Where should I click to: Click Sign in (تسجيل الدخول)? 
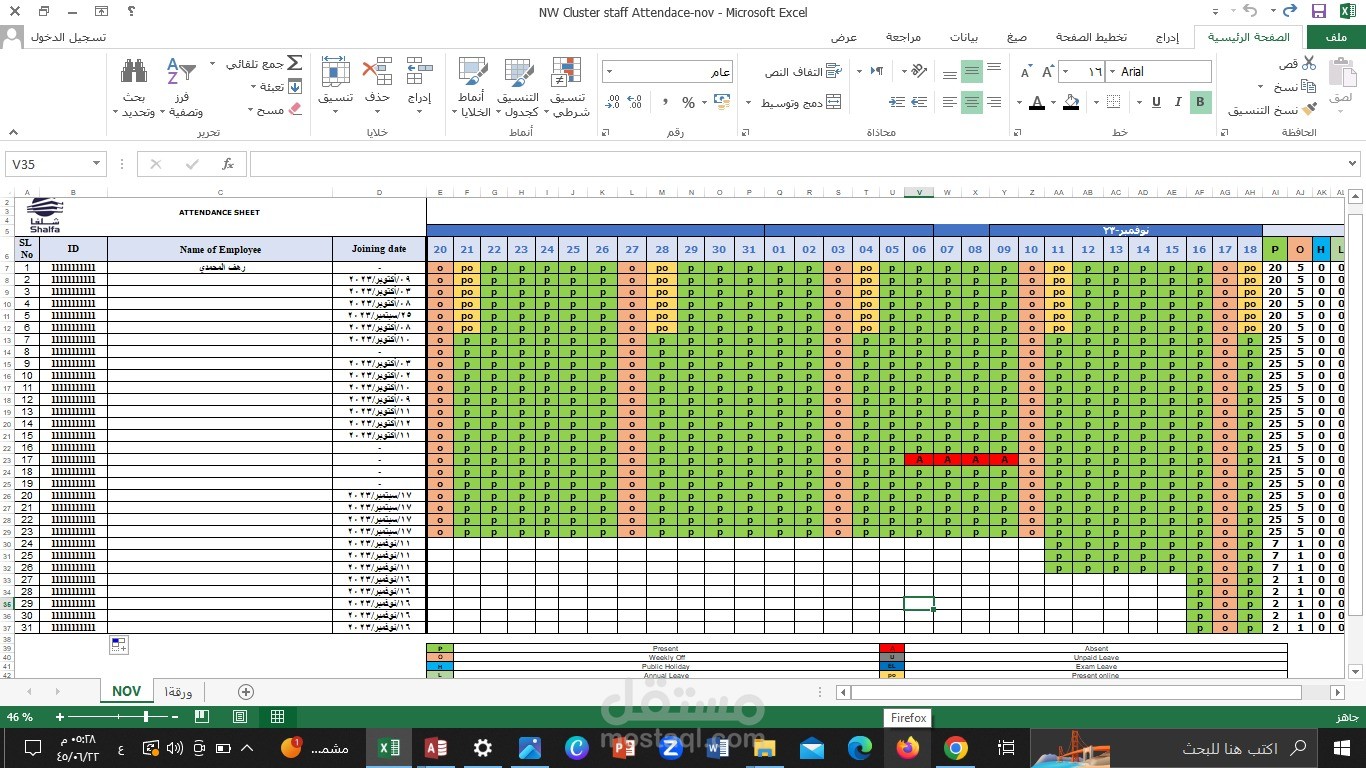pyautogui.click(x=68, y=38)
